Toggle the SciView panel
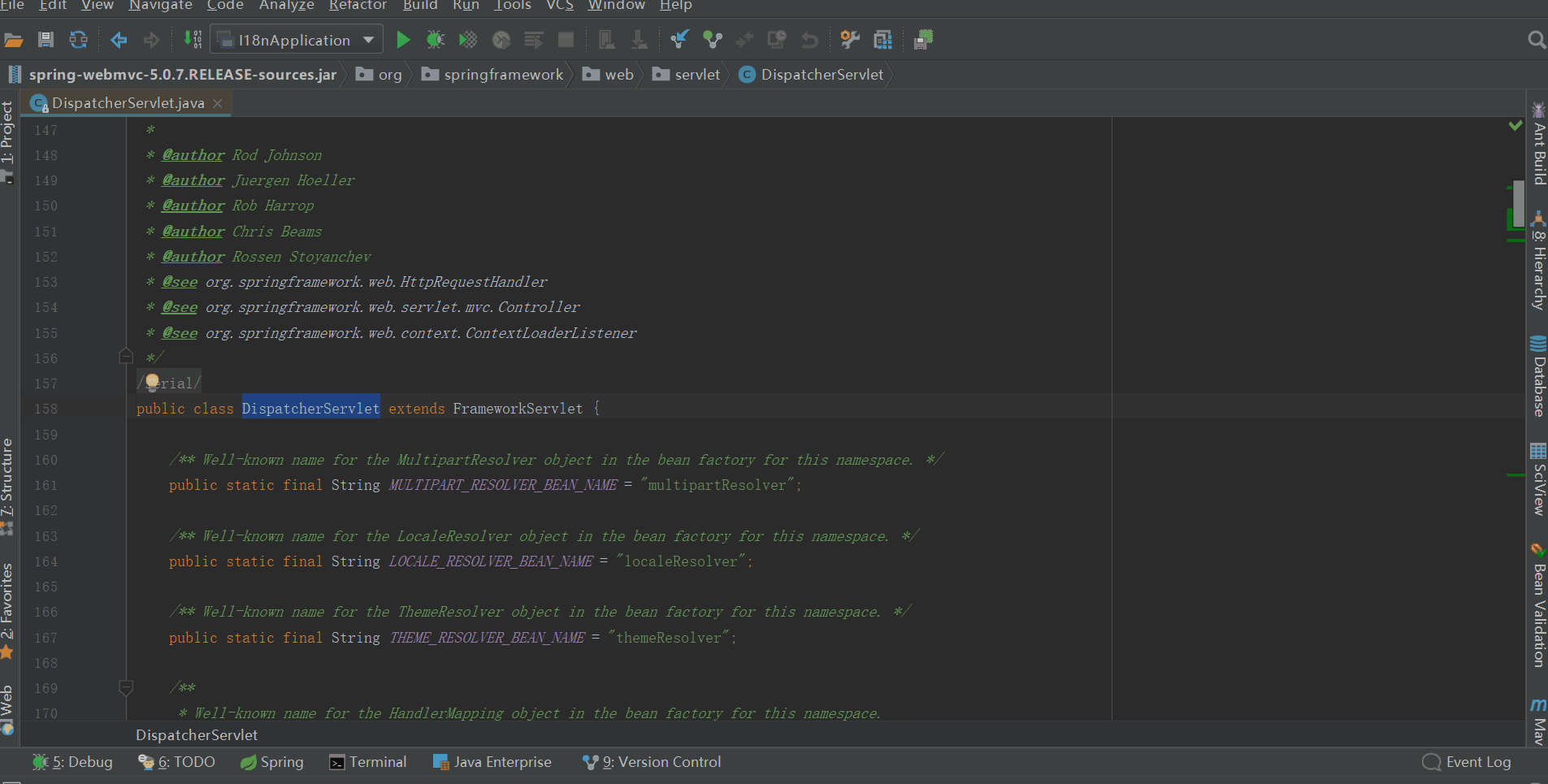 click(1538, 479)
